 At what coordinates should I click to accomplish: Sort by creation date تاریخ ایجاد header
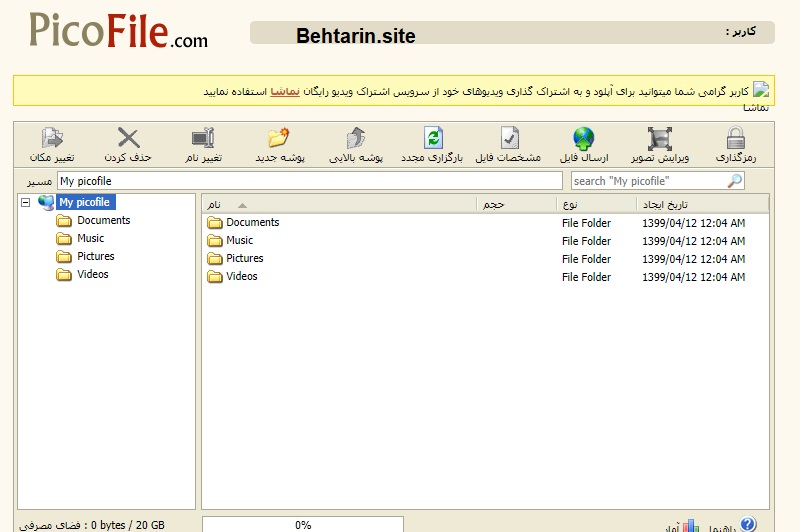703,205
